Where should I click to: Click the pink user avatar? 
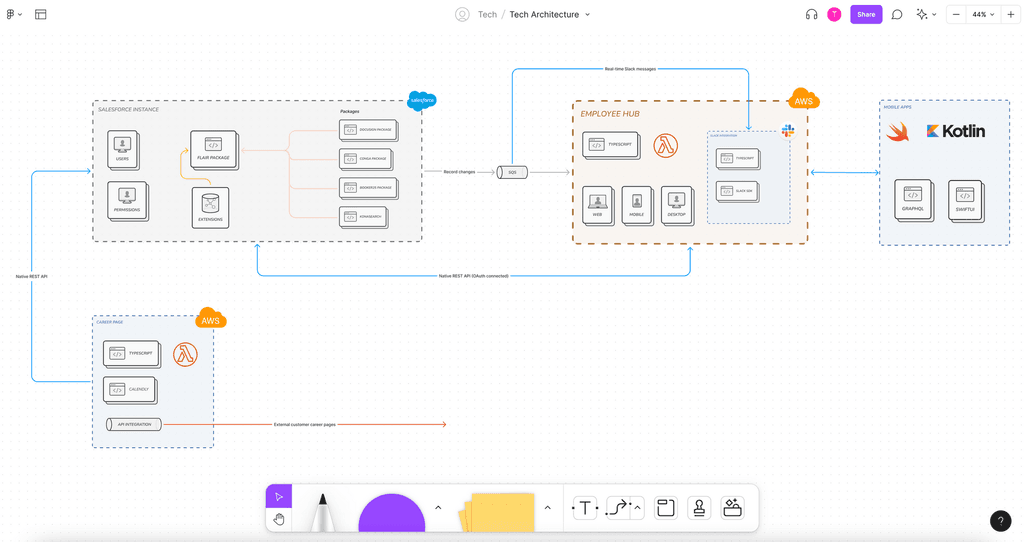(x=834, y=14)
